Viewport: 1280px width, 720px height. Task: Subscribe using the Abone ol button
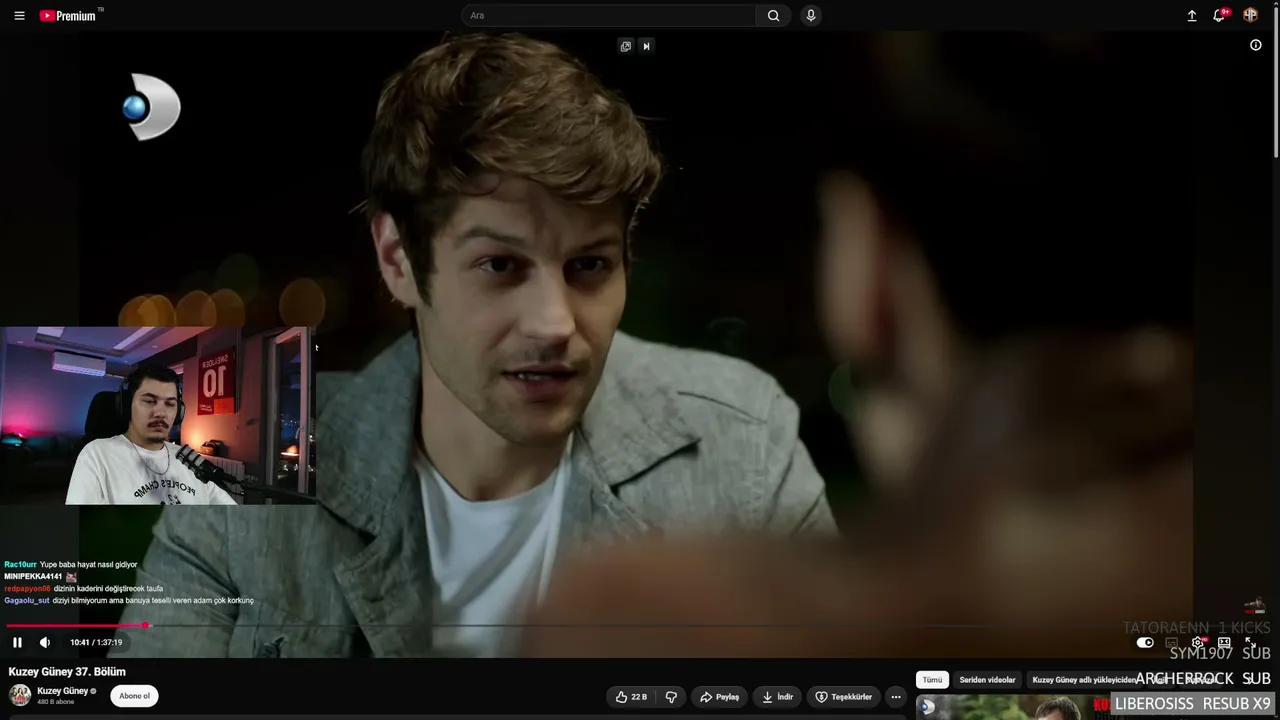coord(134,696)
